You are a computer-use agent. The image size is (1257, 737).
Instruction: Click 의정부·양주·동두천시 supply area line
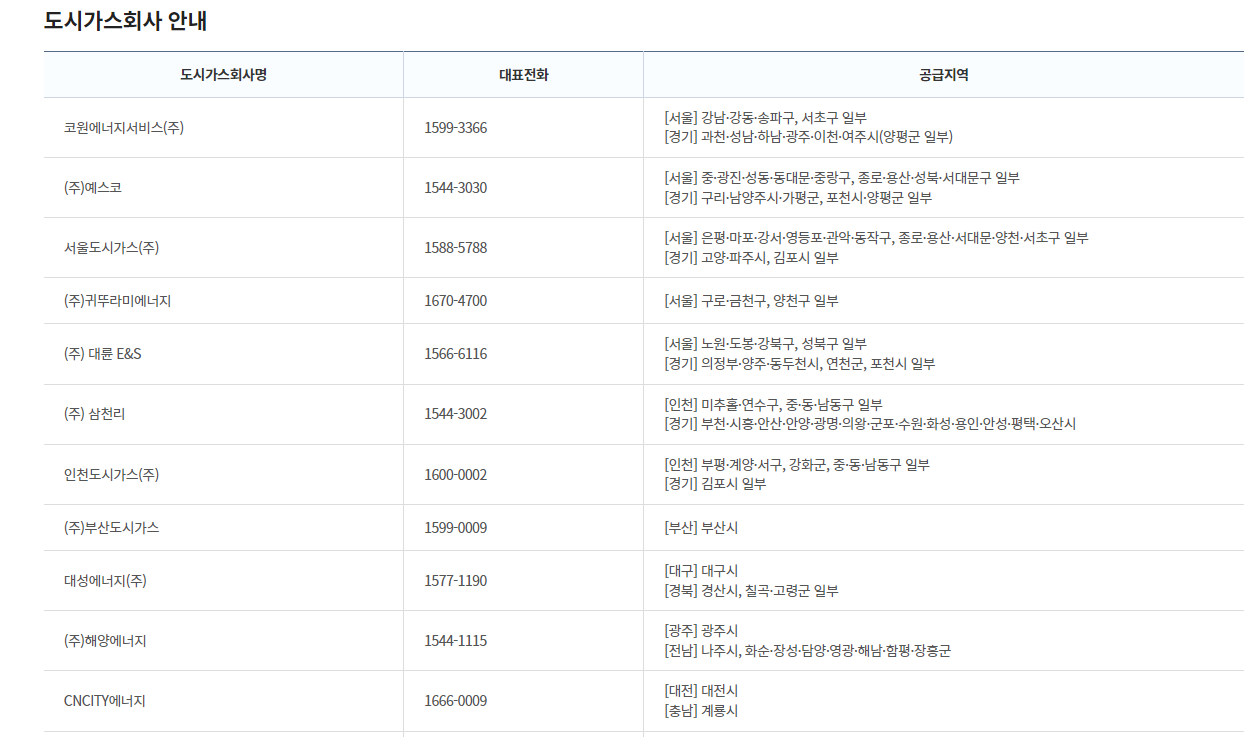point(800,364)
